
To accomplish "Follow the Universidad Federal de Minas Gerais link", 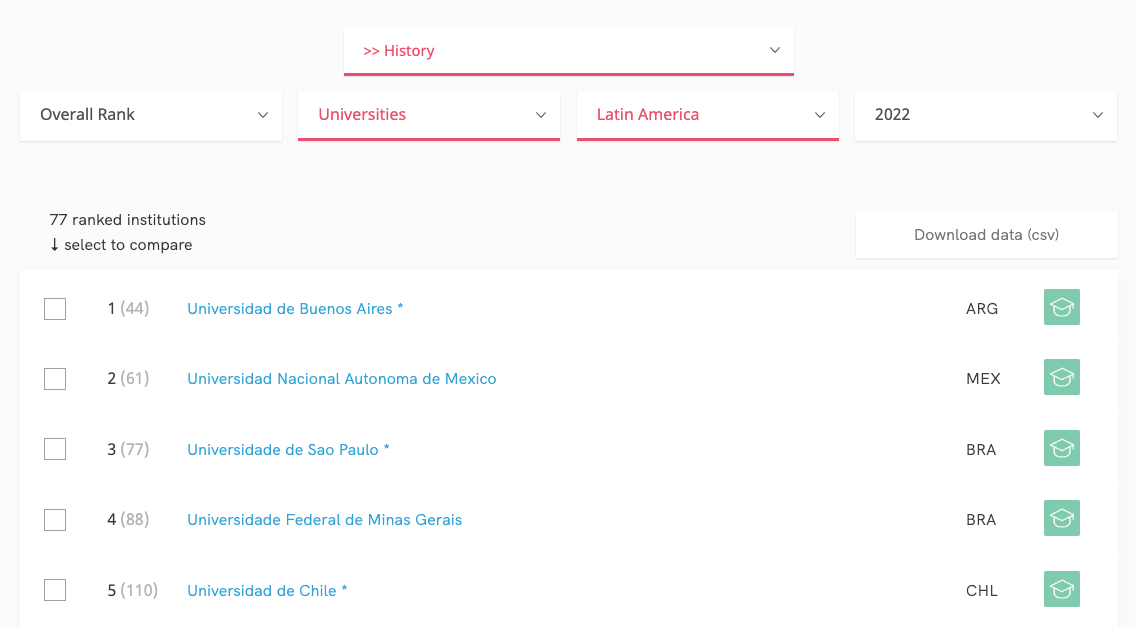I will [324, 519].
